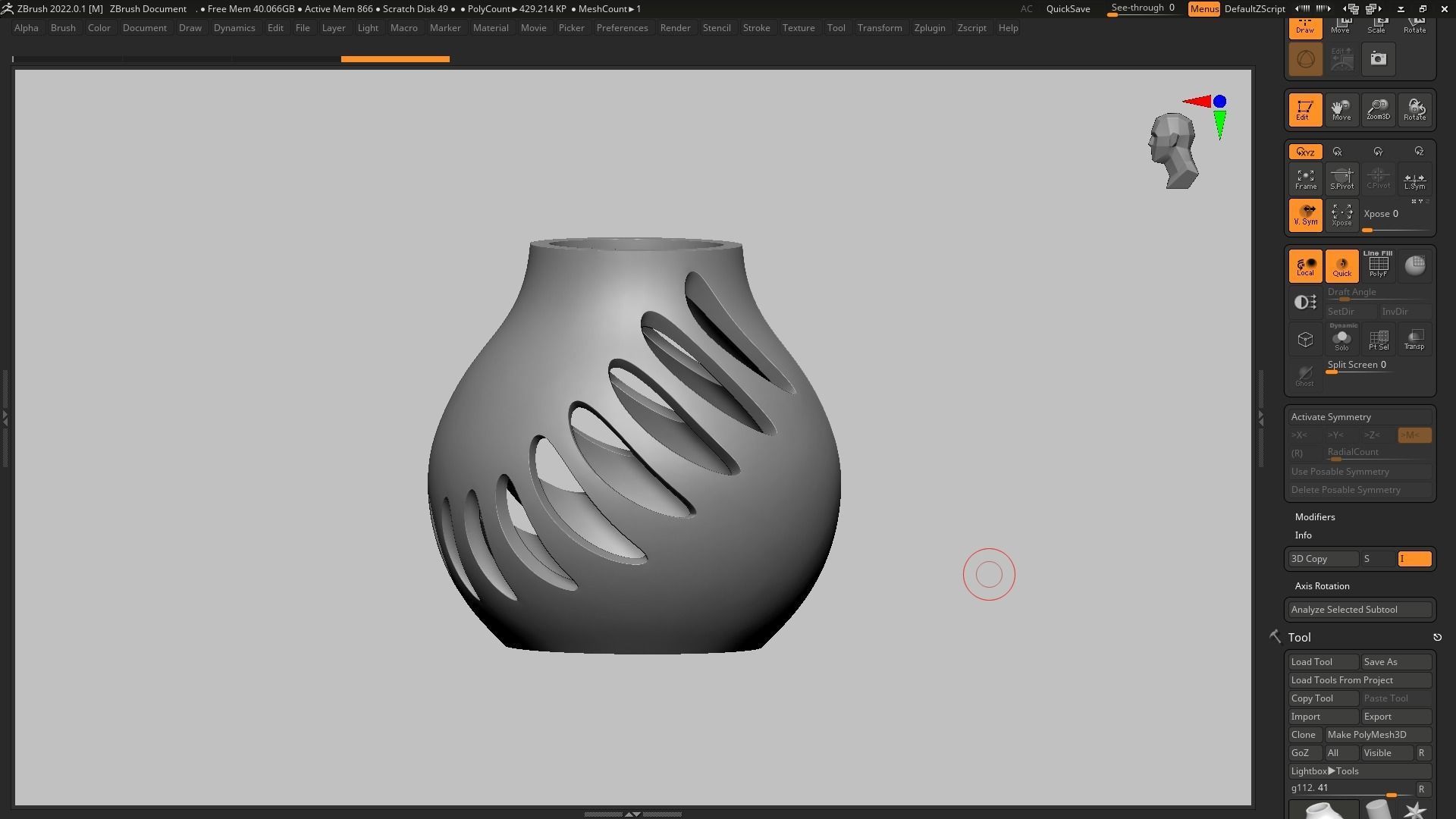Click the Xpose icon
This screenshot has width=1456, height=819.
click(x=1341, y=215)
